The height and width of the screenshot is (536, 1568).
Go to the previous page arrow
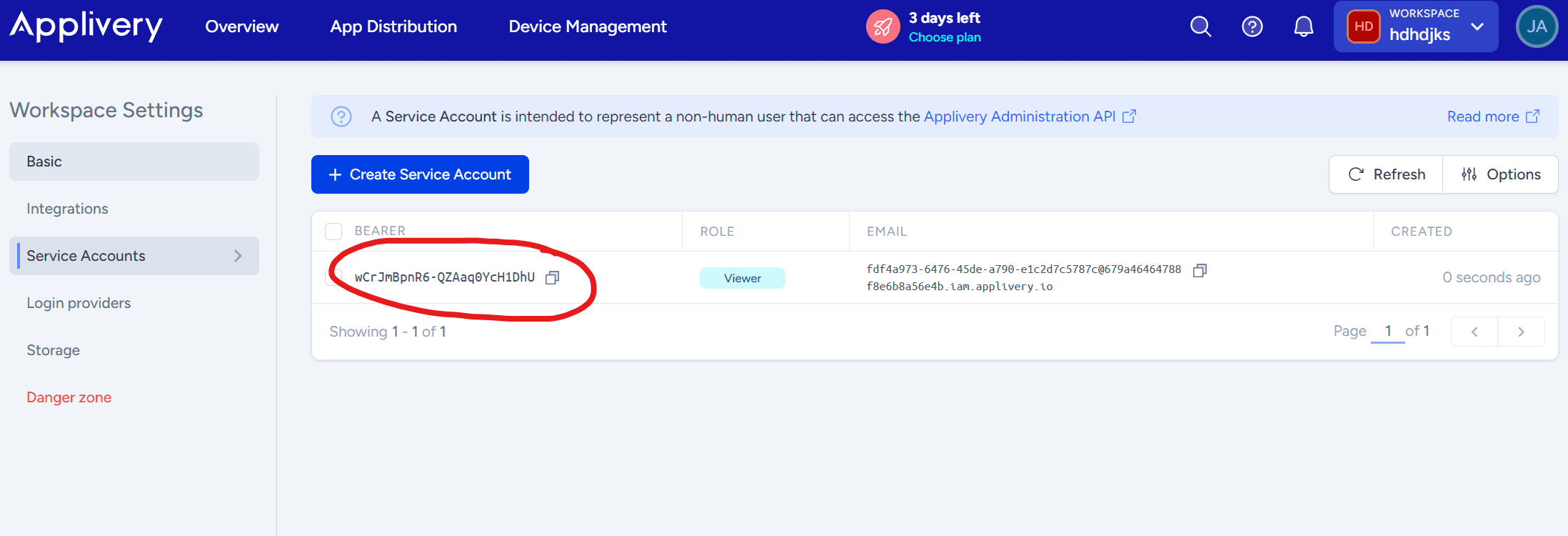(1474, 332)
